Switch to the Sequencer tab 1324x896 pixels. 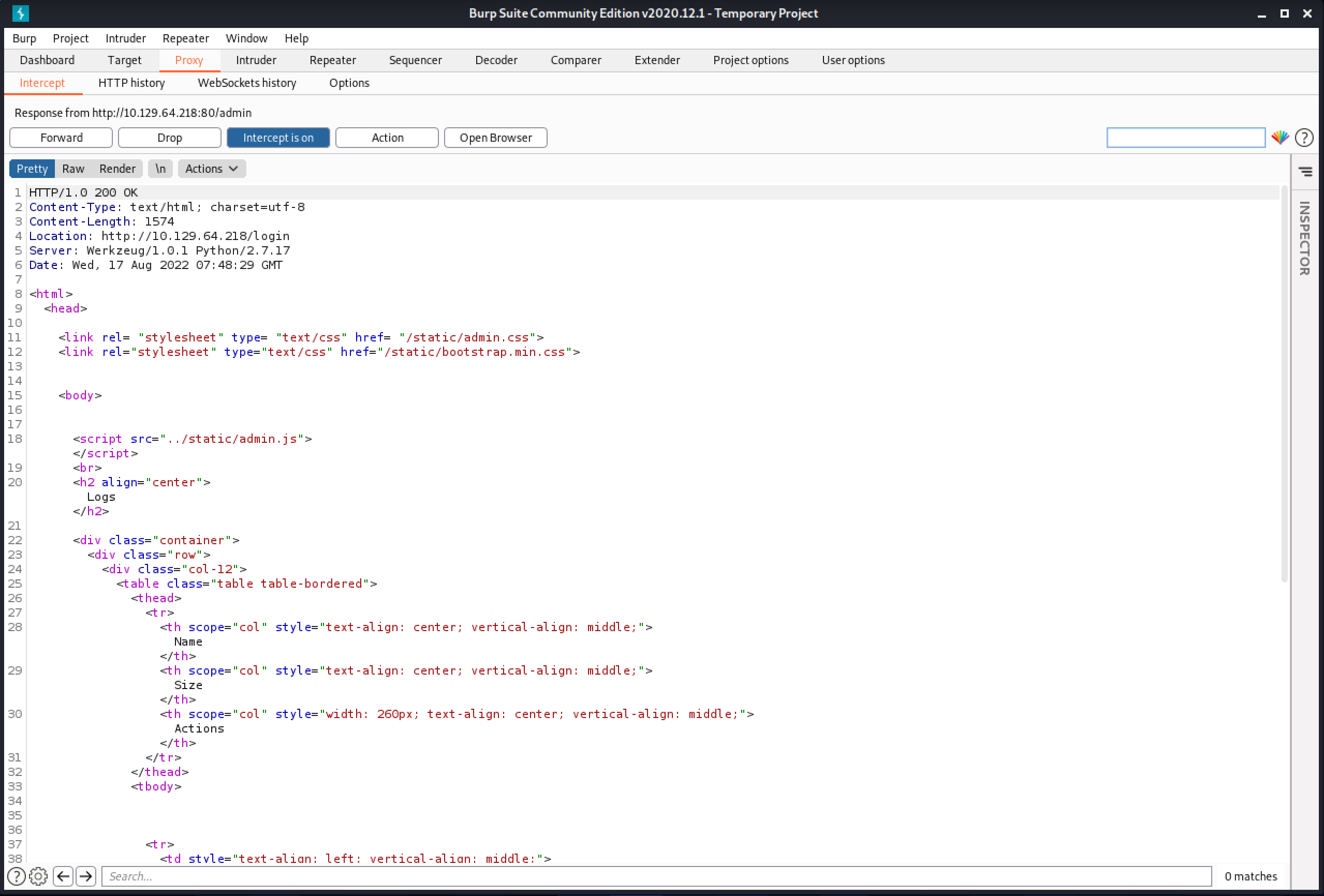(x=415, y=61)
